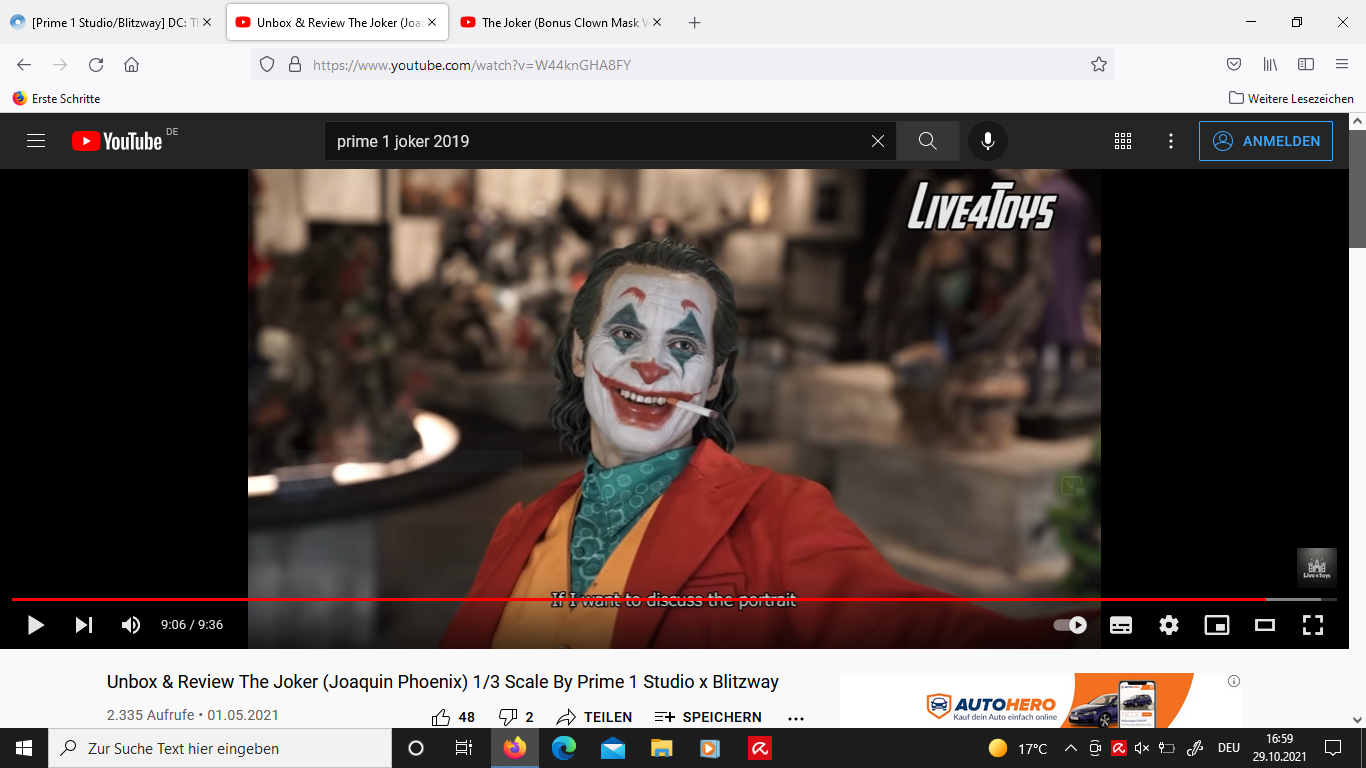Click the Live4Toys channel watermark
This screenshot has width=1366, height=768.
(x=1317, y=567)
